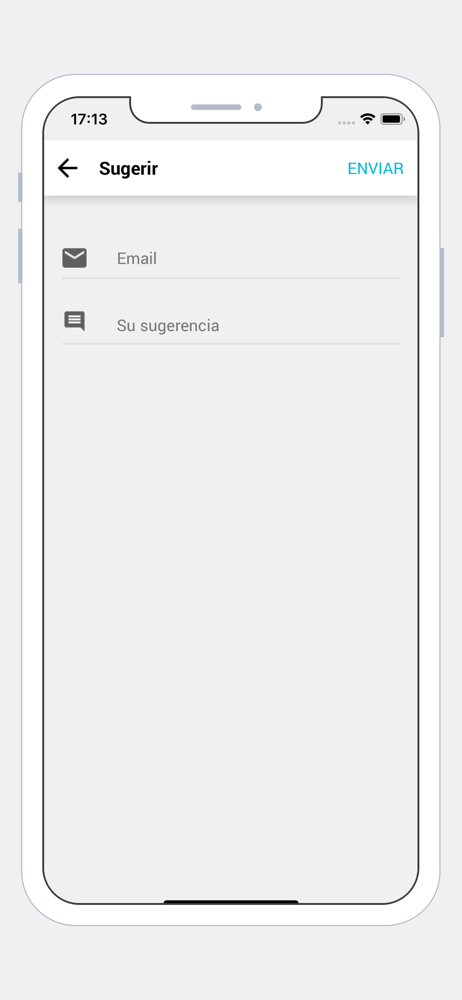Image resolution: width=462 pixels, height=1000 pixels.
Task: Click the phone's right side power button
Action: tap(442, 292)
